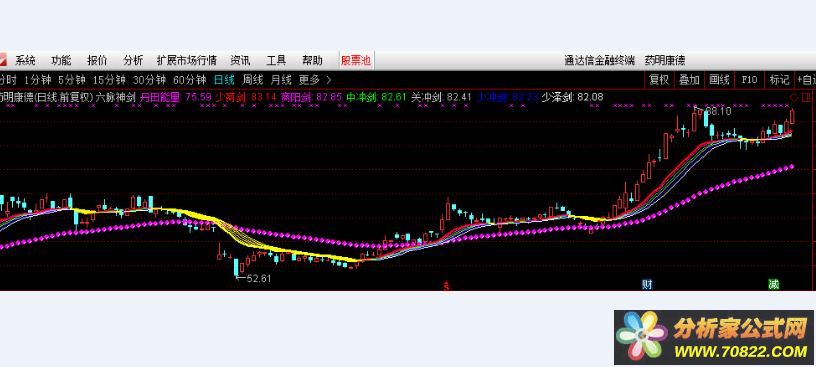Expand the 更多 periods list
816x367 pixels.
pos(314,80)
